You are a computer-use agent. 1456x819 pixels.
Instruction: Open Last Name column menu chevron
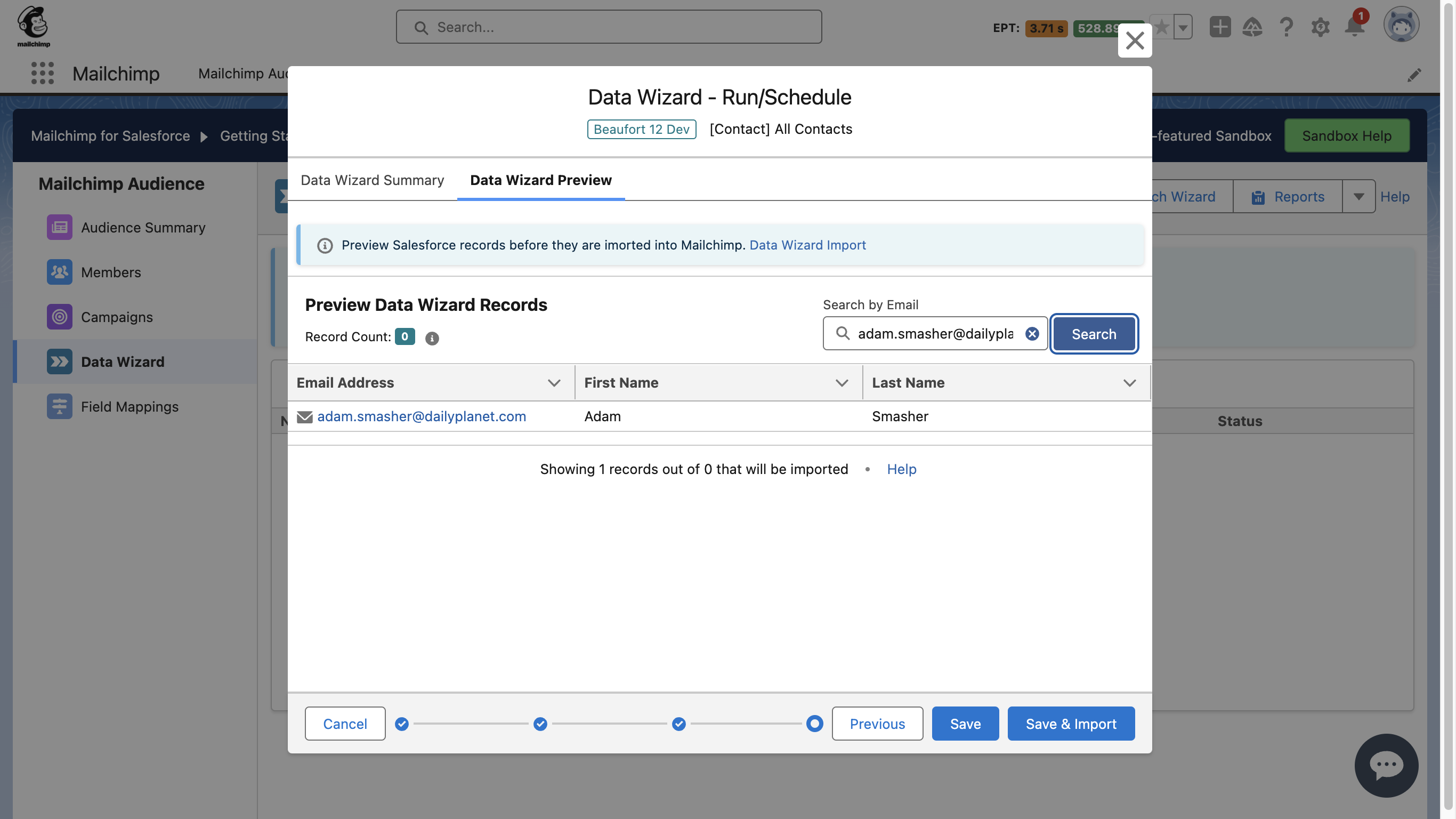click(x=1129, y=383)
